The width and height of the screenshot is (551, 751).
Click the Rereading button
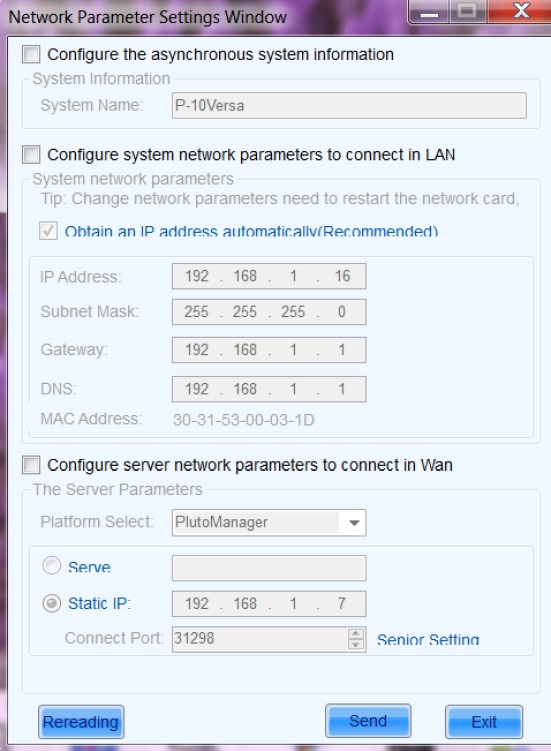[x=81, y=722]
